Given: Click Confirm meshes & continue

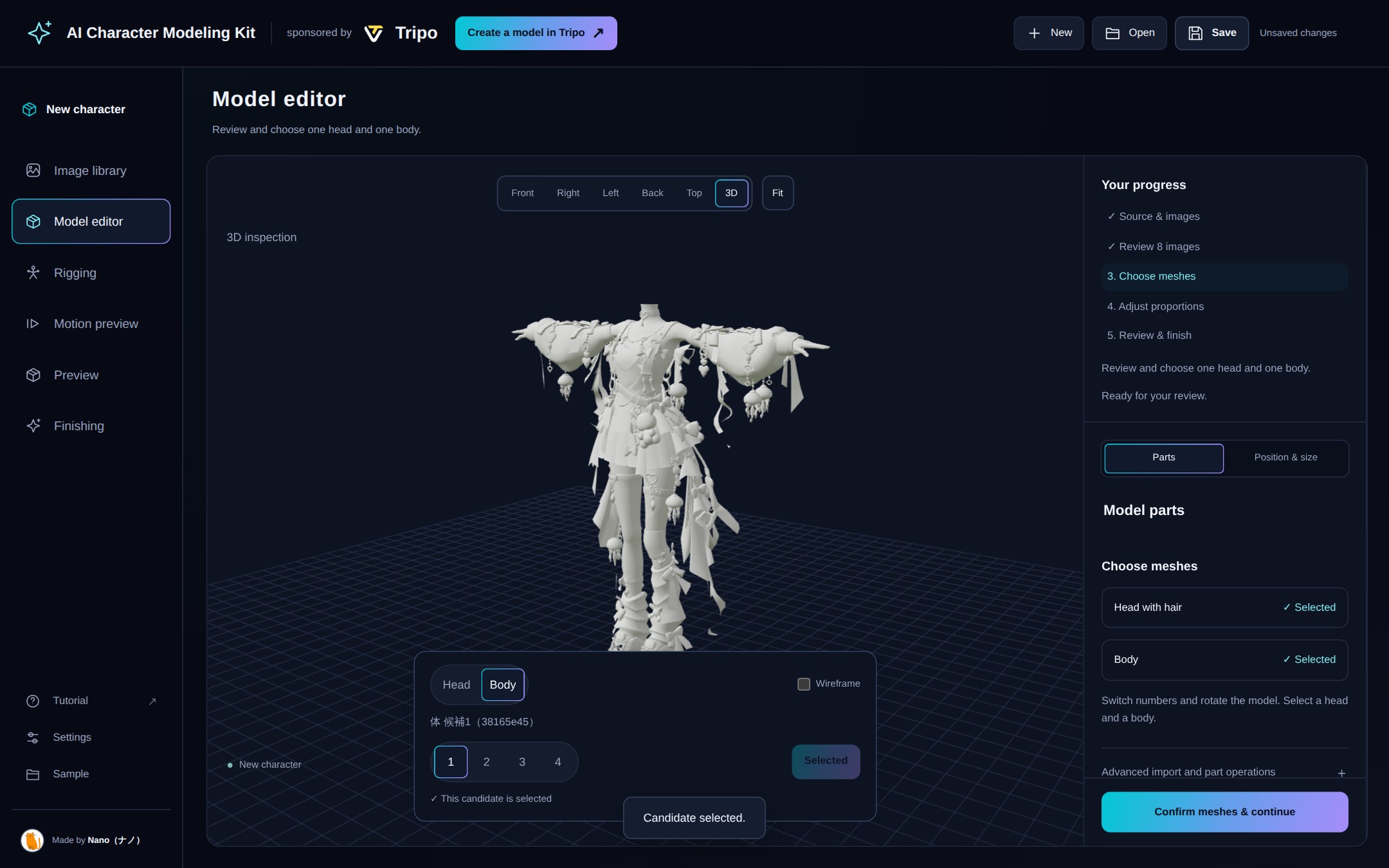Looking at the screenshot, I should tap(1224, 812).
